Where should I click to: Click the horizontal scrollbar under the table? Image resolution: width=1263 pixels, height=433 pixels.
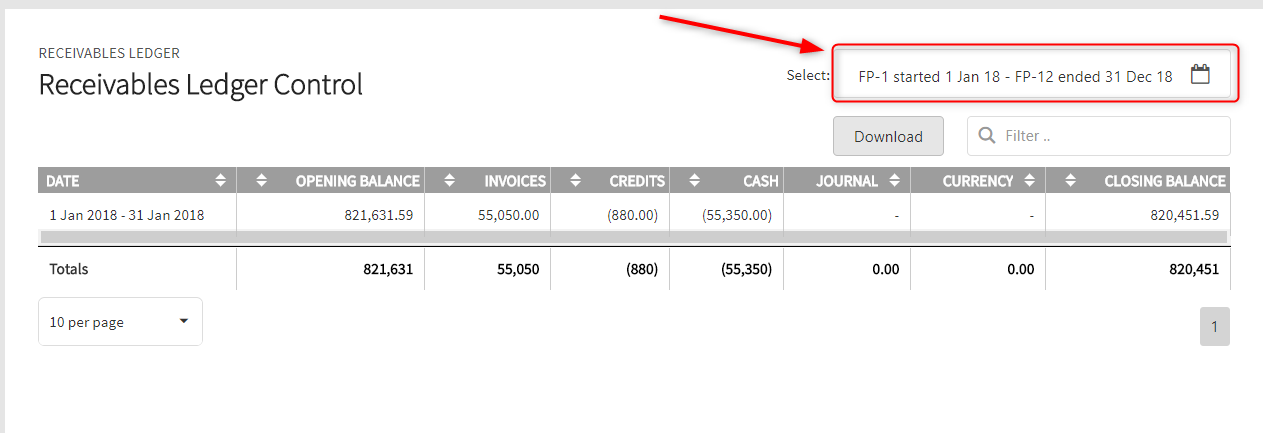click(x=634, y=237)
